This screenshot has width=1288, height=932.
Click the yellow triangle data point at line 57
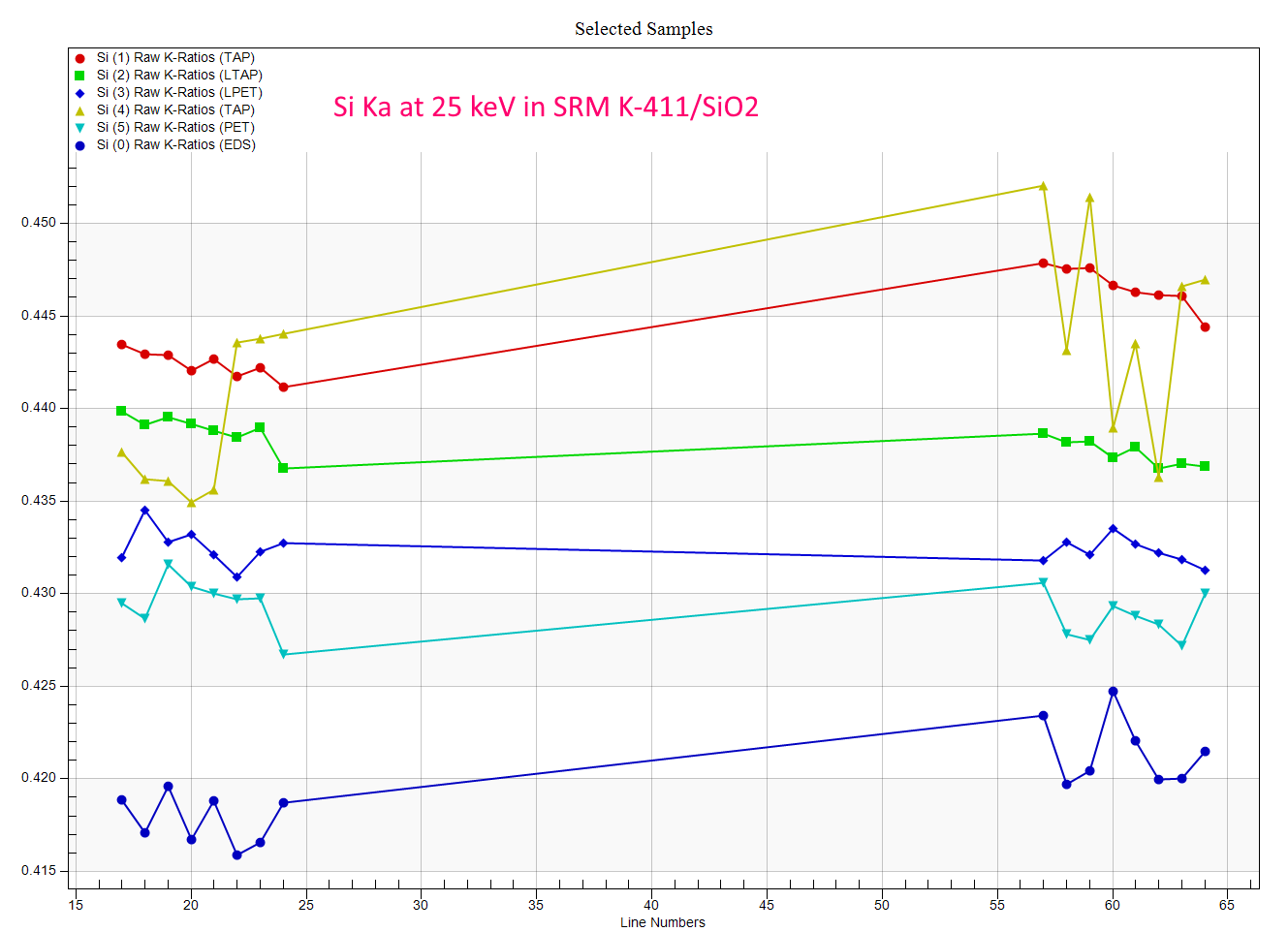(1043, 186)
